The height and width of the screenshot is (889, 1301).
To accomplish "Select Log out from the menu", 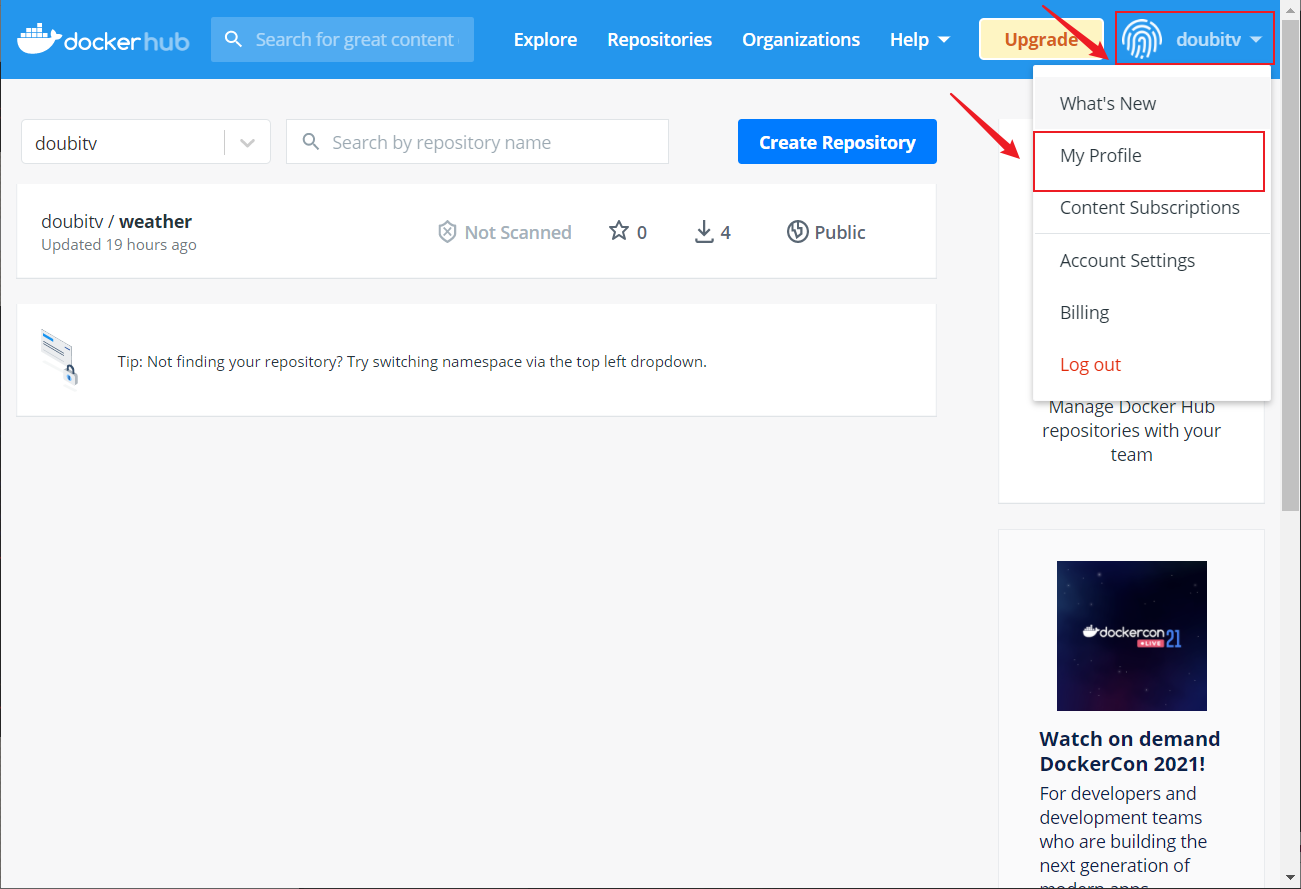I will pos(1090,365).
